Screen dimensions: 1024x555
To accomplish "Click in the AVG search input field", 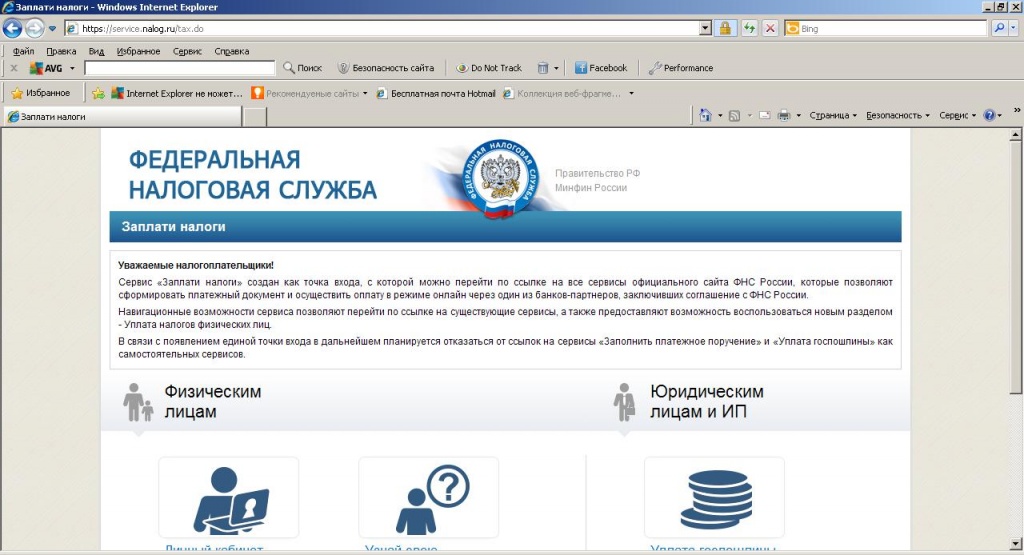I will tap(179, 68).
